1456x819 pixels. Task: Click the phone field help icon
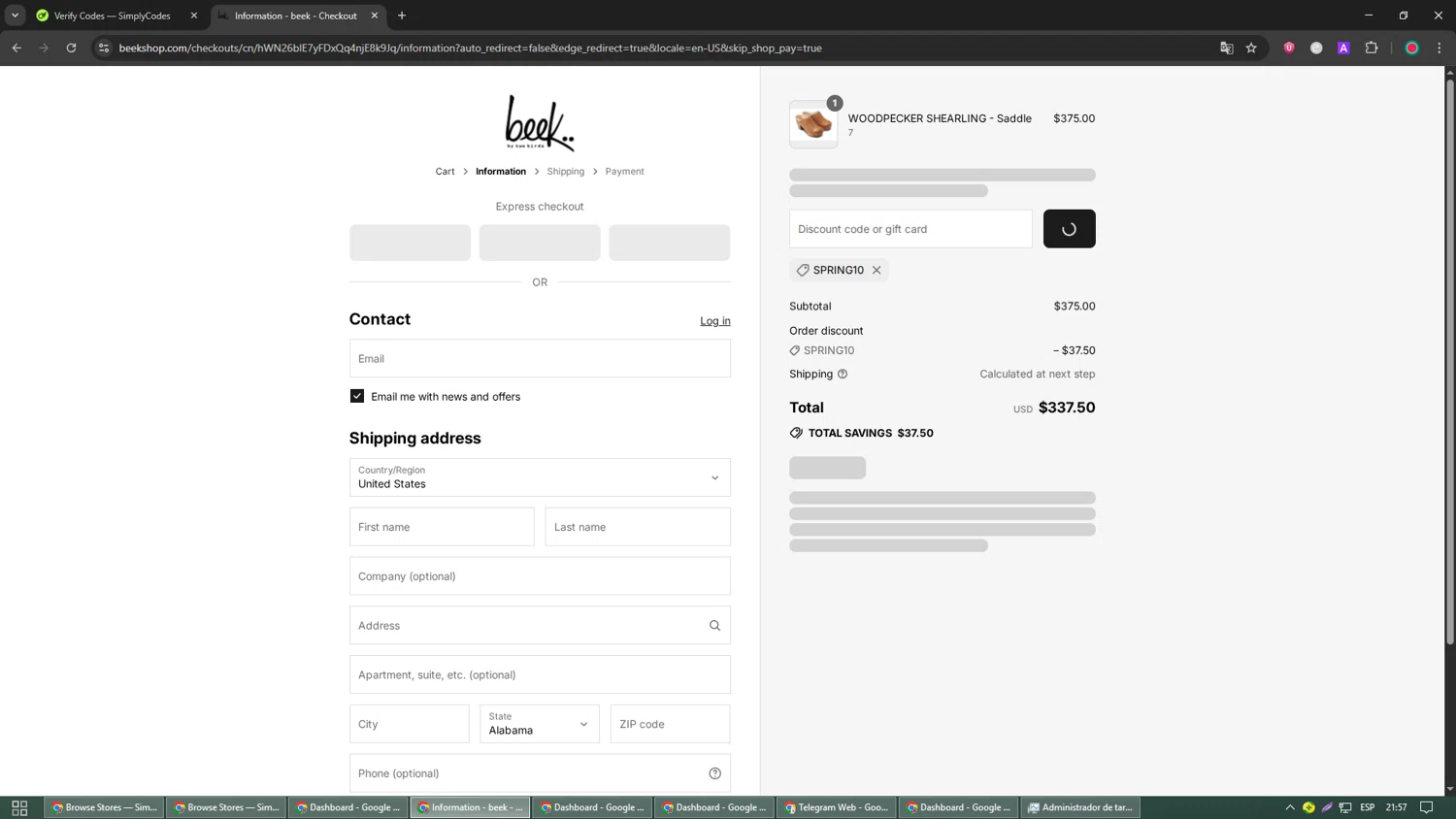[x=714, y=773]
